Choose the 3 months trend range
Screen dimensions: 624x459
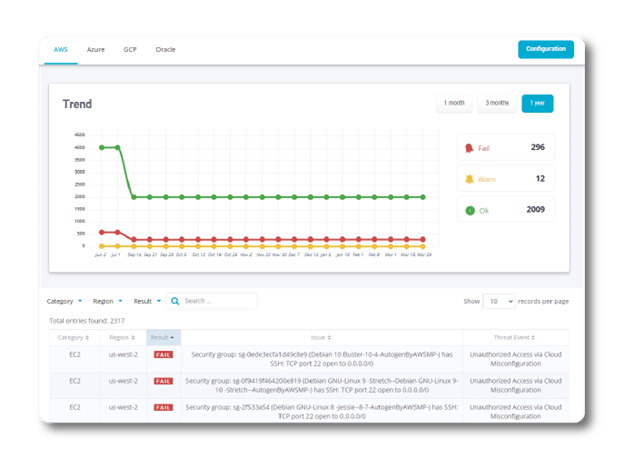497,103
